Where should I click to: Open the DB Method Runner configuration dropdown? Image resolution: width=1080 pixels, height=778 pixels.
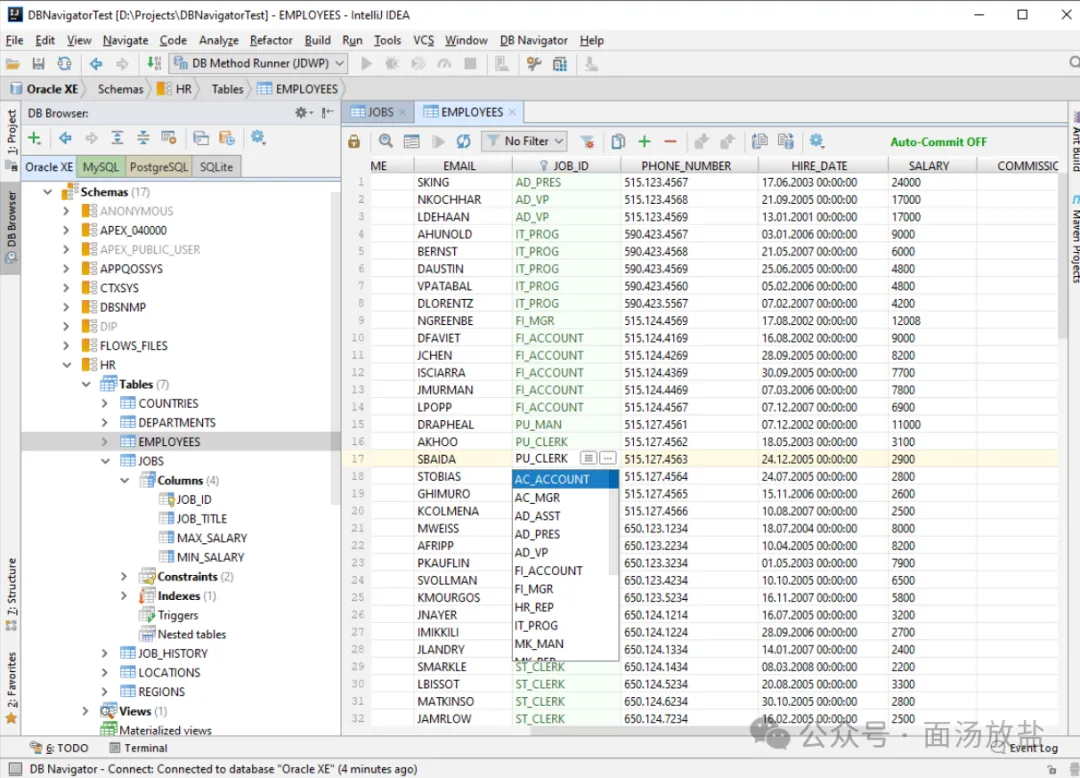coord(258,64)
